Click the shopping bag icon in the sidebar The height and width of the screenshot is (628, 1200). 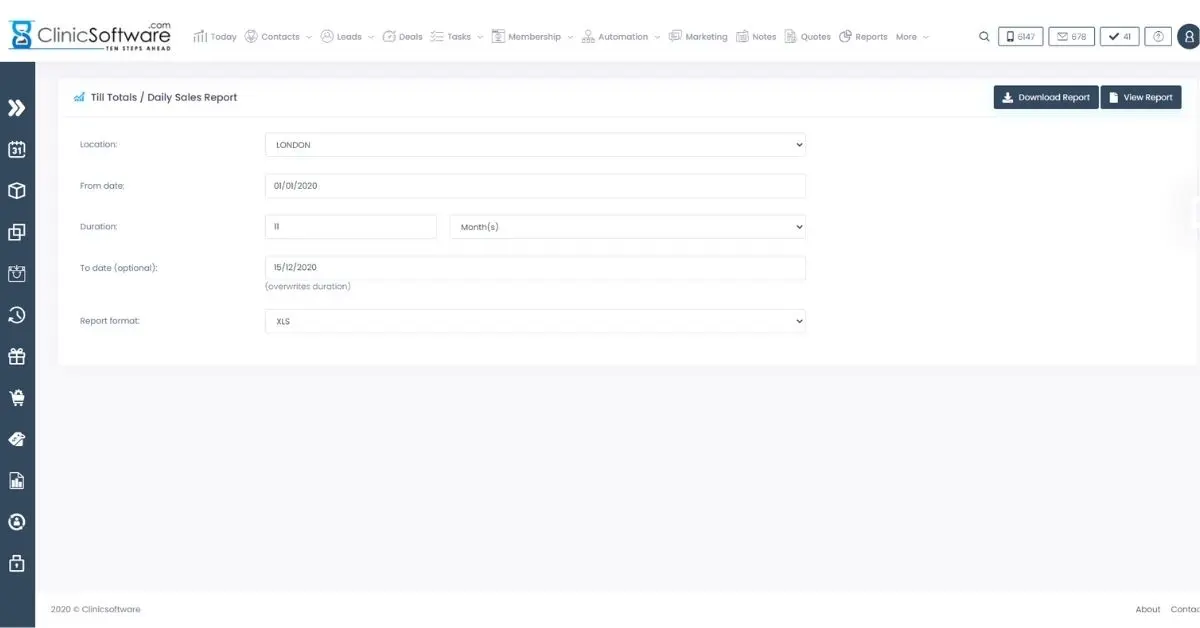16,273
